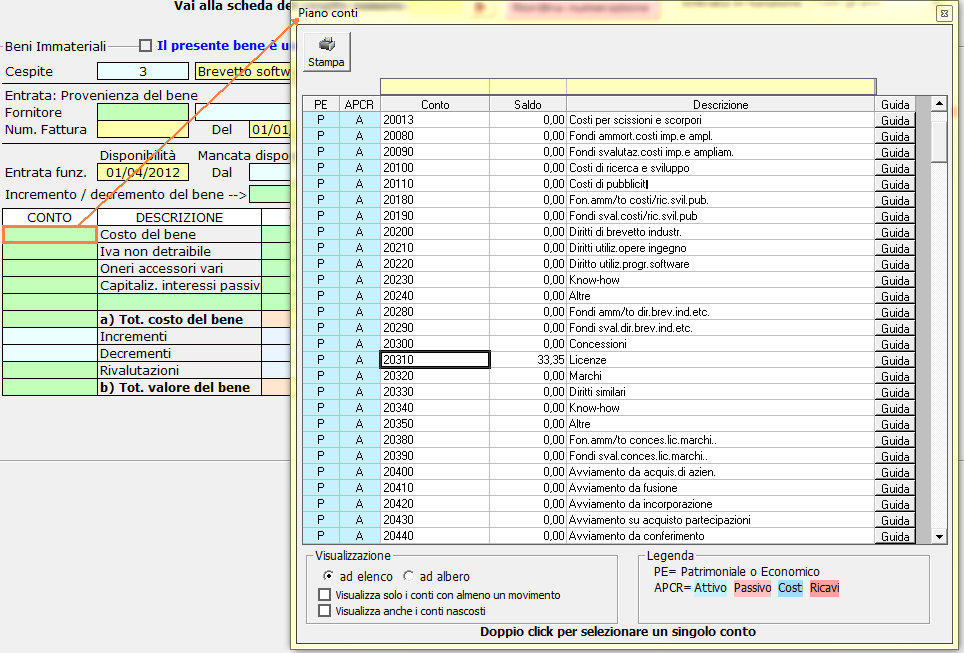Click the yellow Saldo filter field
Image resolution: width=964 pixels, height=653 pixels.
pos(527,86)
